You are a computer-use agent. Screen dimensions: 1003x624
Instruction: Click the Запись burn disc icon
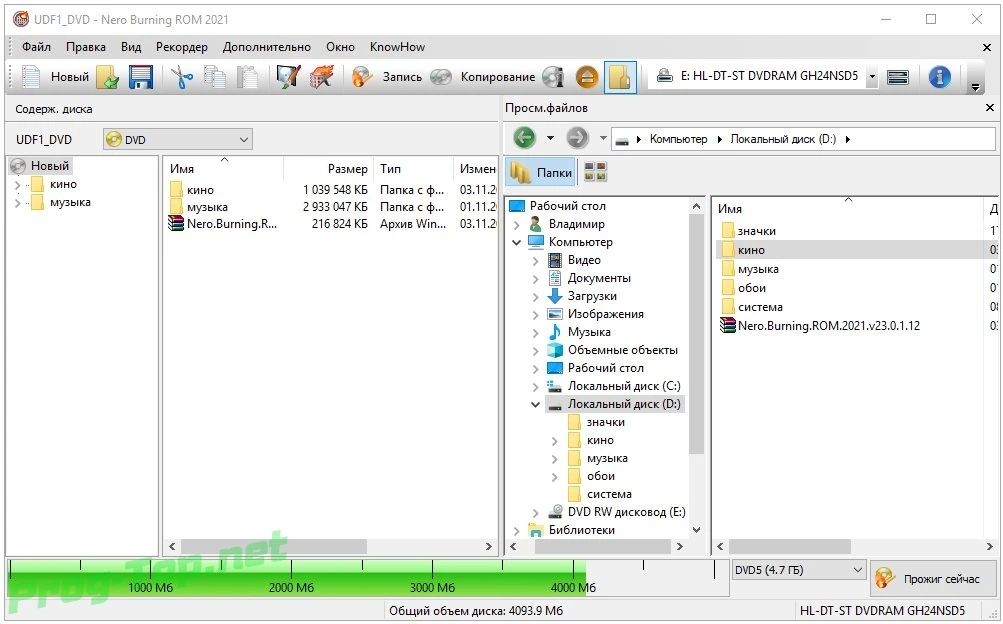point(362,77)
